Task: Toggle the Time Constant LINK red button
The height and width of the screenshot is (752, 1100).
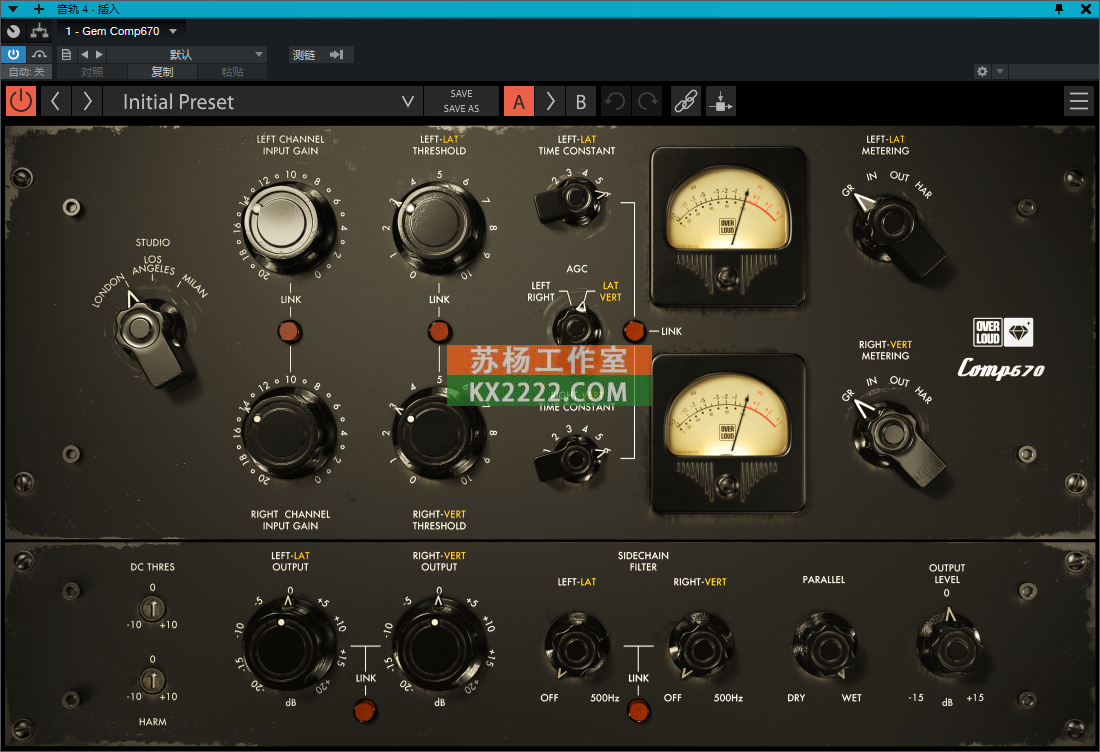Action: coord(633,331)
